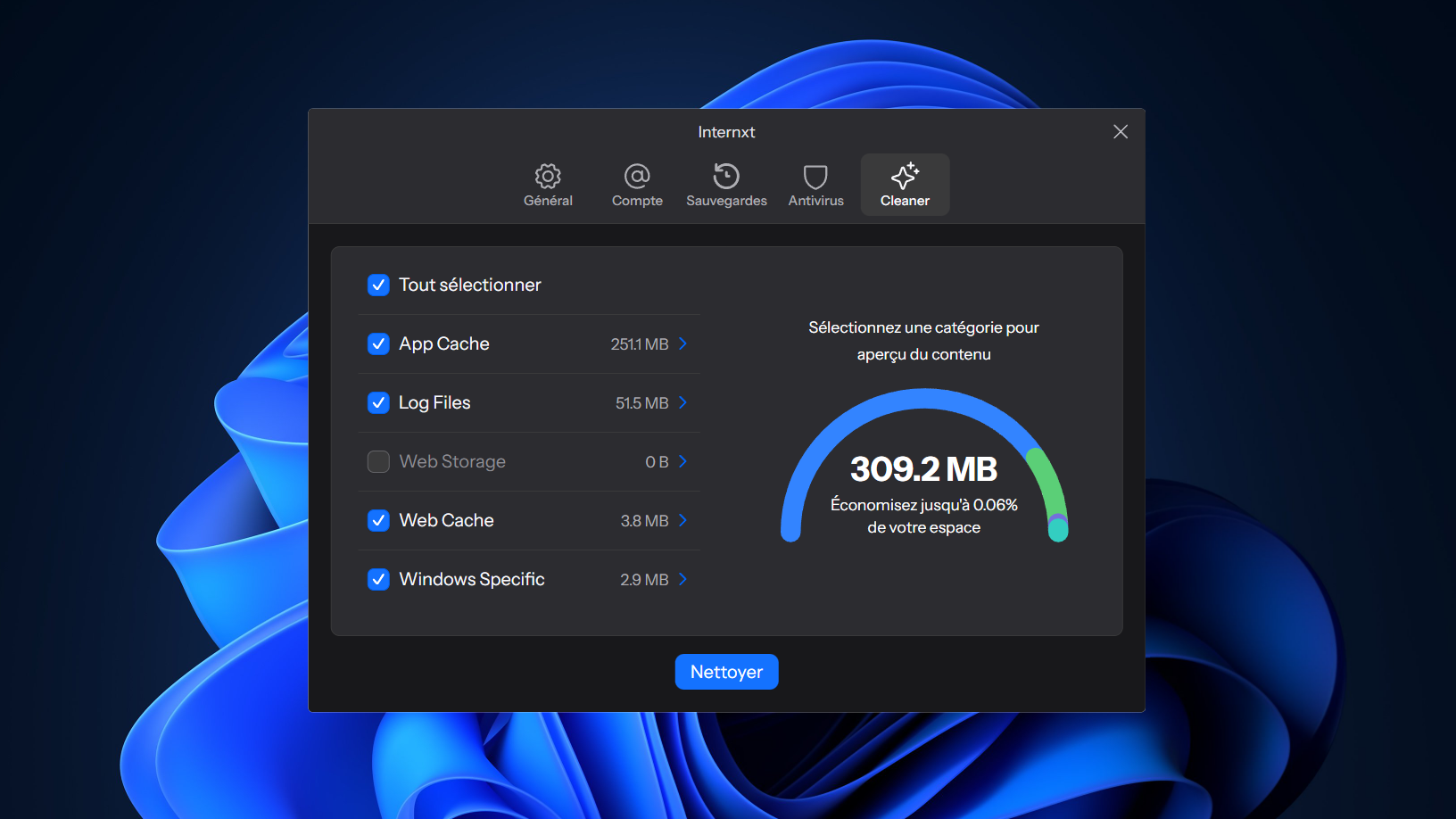1456x819 pixels.
Task: Switch to the Antivirus tab label
Action: 815,201
